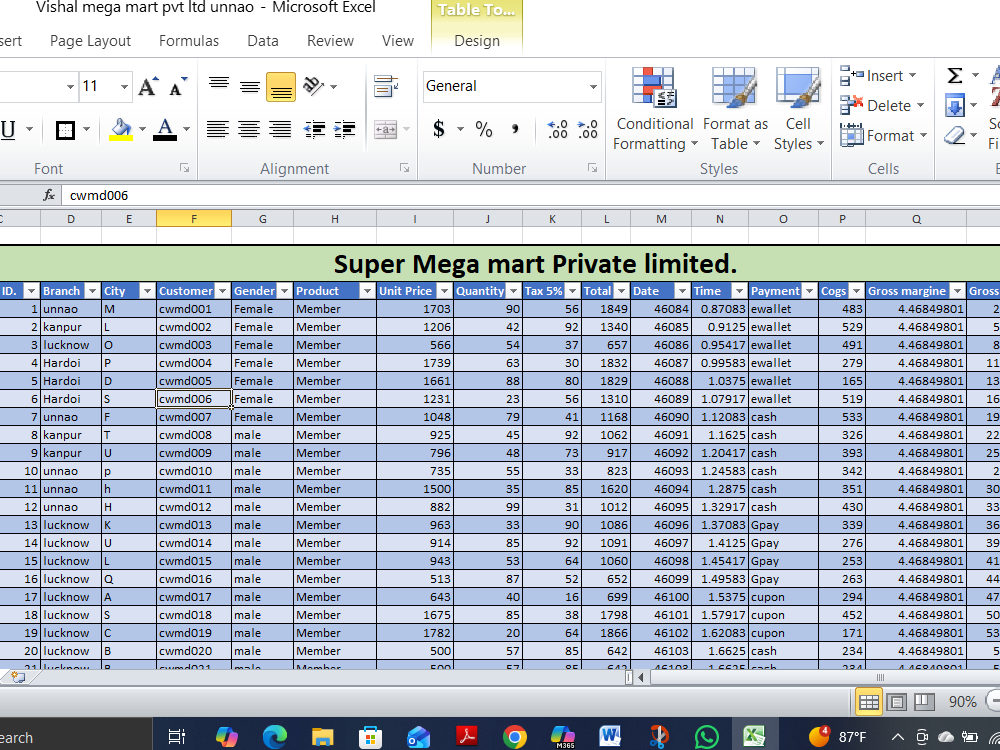Decrease decimal places

(587, 129)
